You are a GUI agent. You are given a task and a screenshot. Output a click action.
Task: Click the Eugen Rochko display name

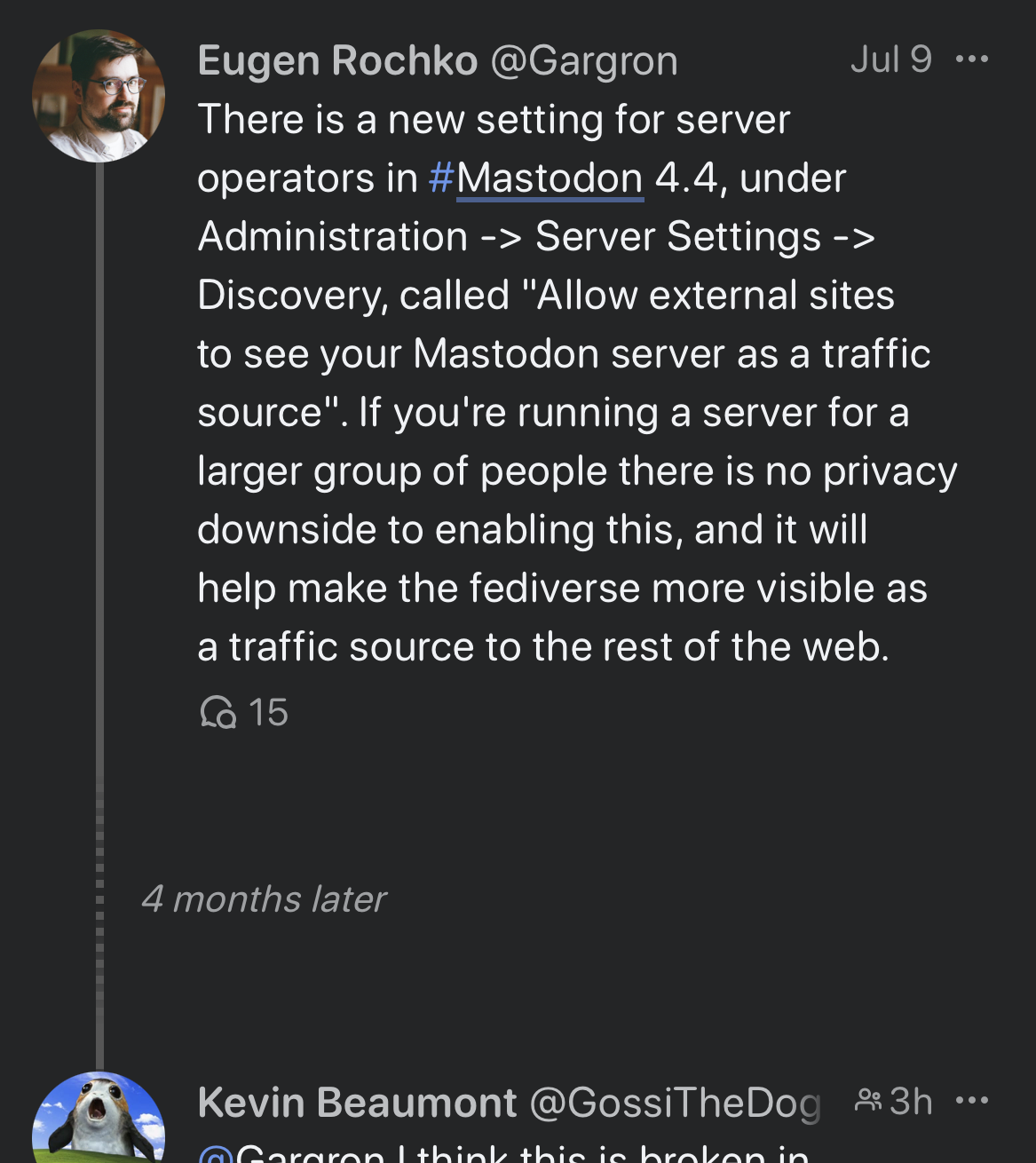pyautogui.click(x=337, y=61)
